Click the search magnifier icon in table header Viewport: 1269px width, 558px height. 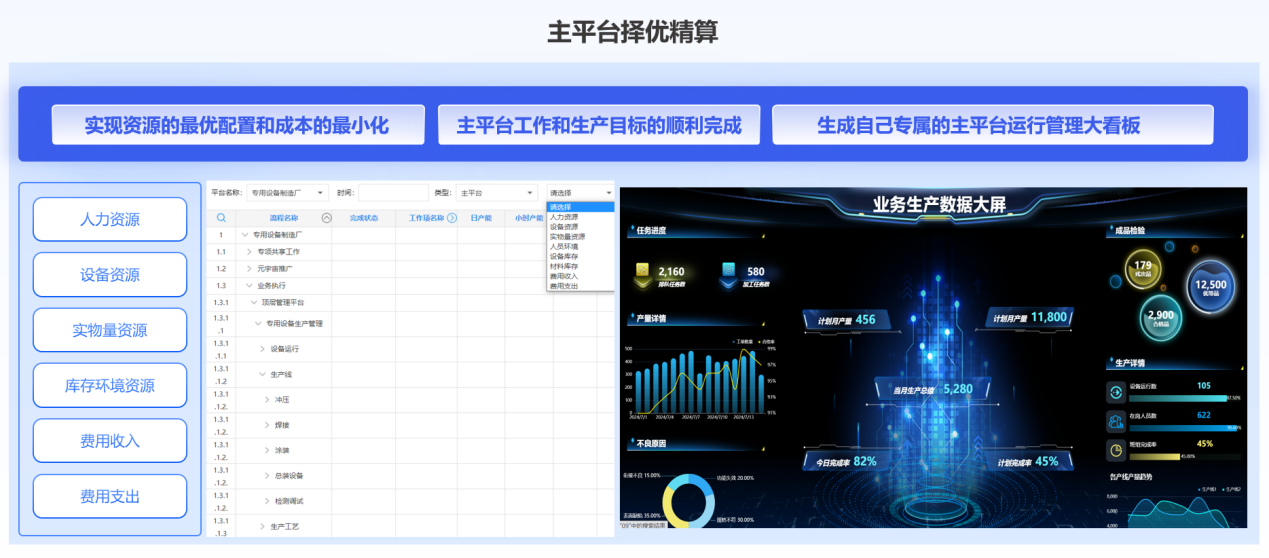pyautogui.click(x=221, y=217)
